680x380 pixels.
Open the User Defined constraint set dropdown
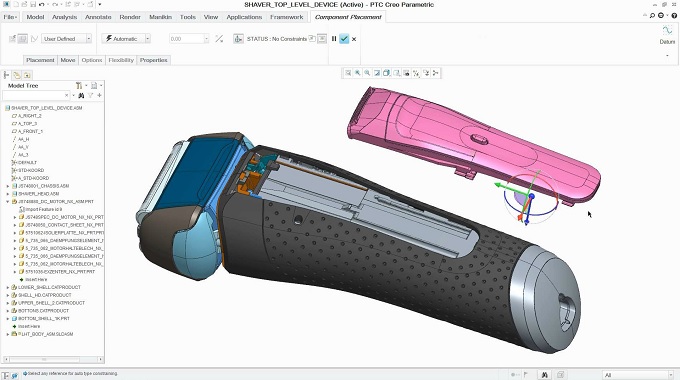67,39
